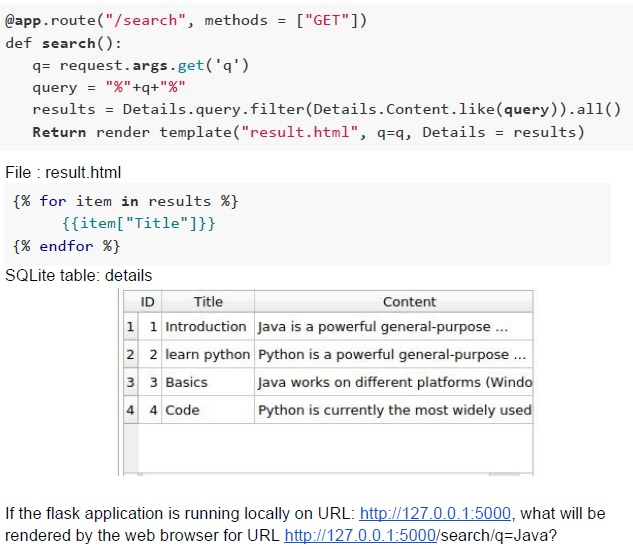Select the Title column header
Image resolution: width=633 pixels, height=549 pixels.
(x=208, y=302)
